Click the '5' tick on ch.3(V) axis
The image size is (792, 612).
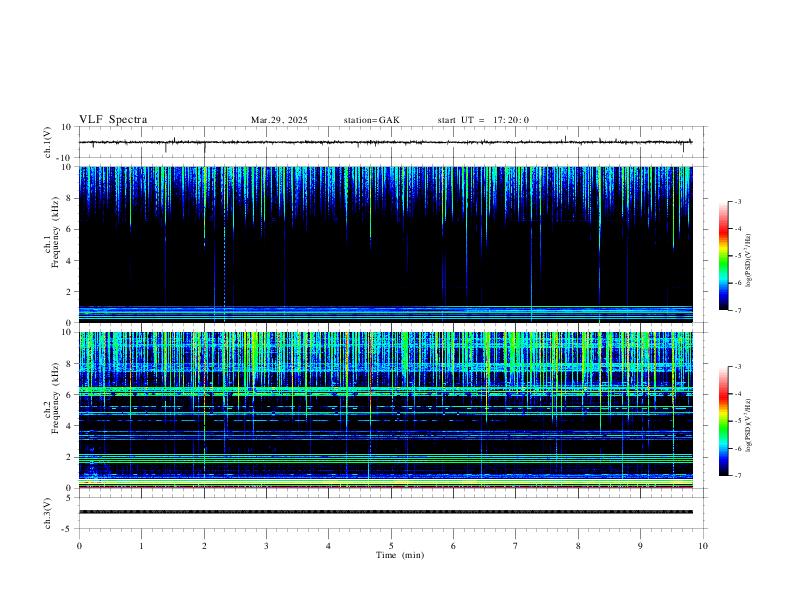(70, 498)
